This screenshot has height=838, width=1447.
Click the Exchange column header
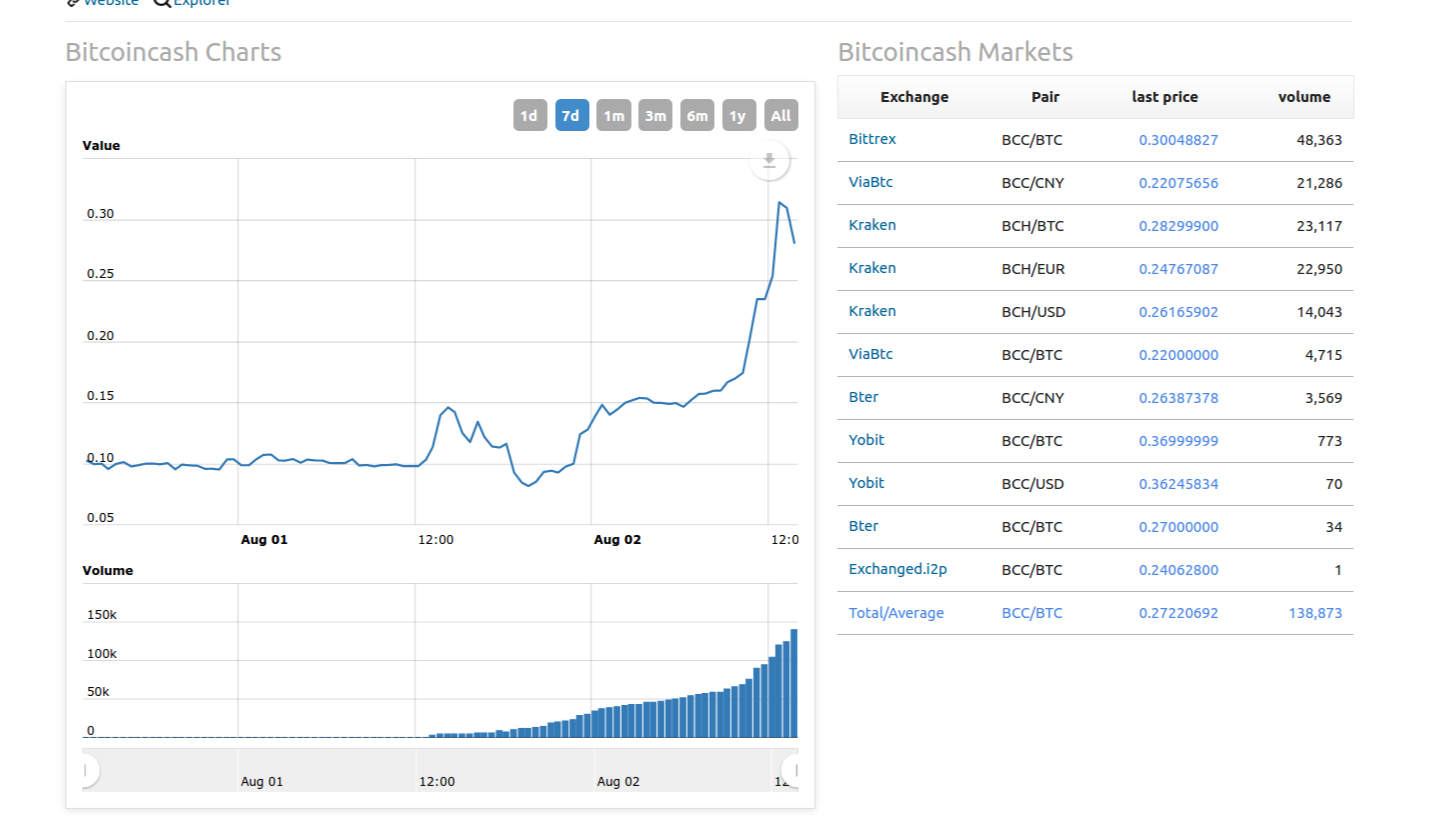click(x=914, y=97)
